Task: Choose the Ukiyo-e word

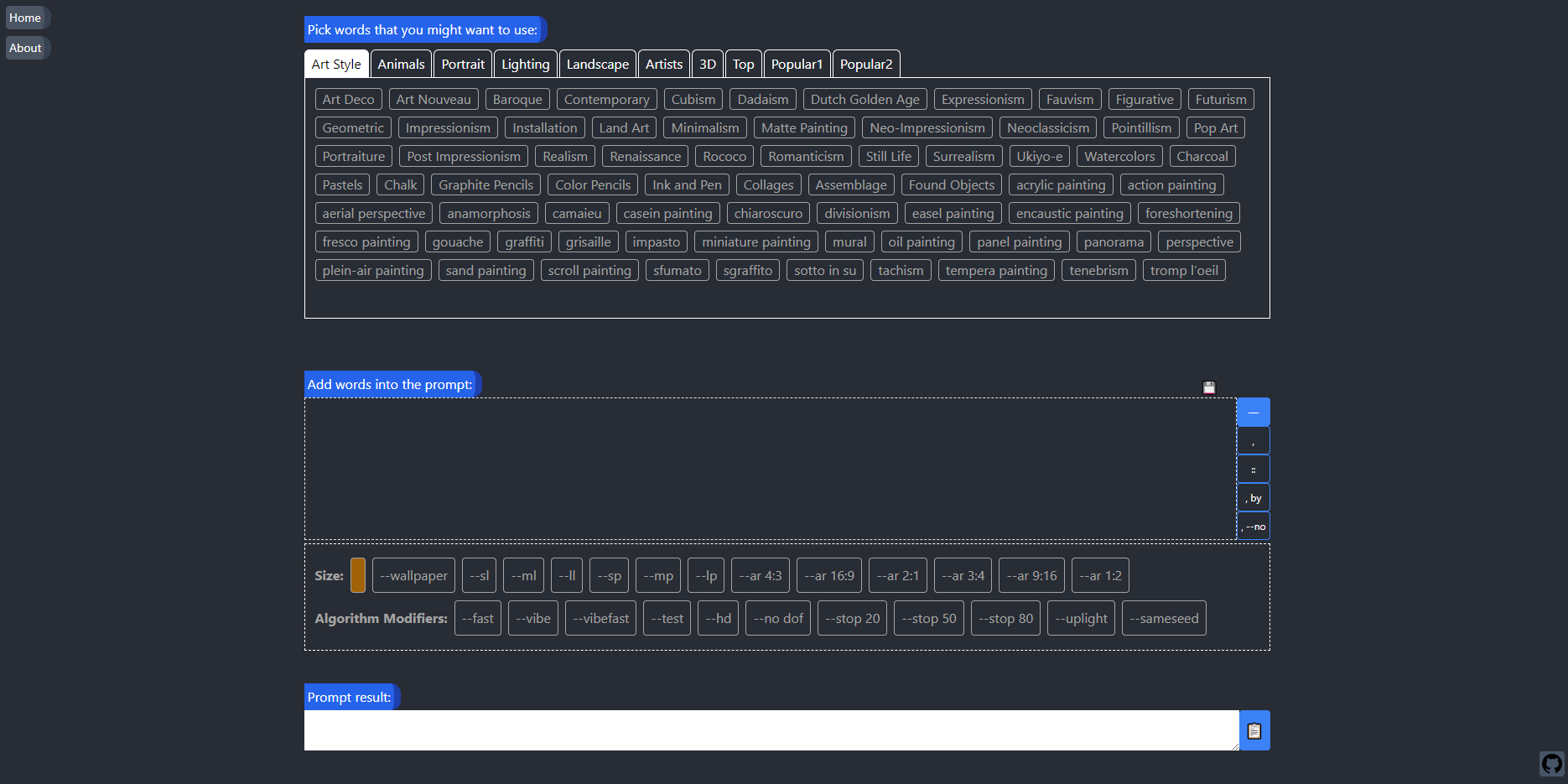Action: [x=1040, y=156]
